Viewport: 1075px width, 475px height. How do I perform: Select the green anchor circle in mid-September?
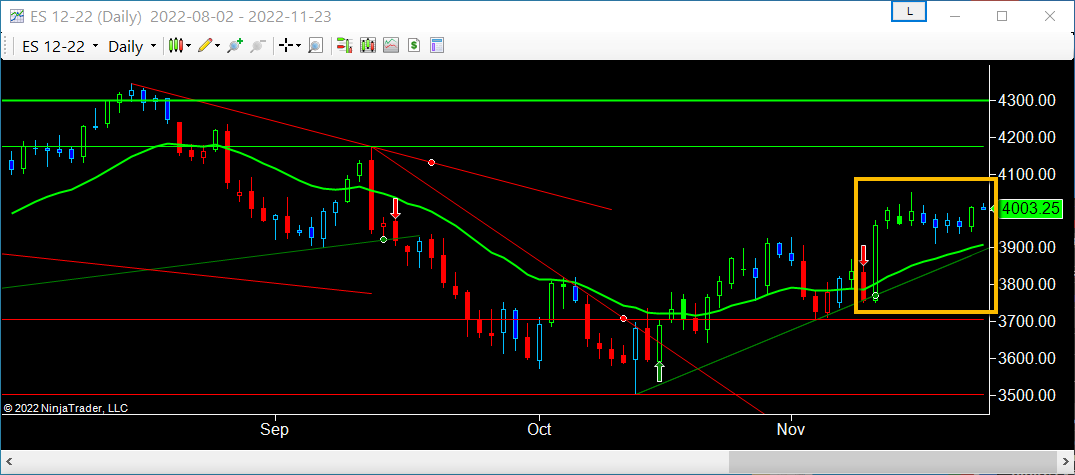[383, 239]
